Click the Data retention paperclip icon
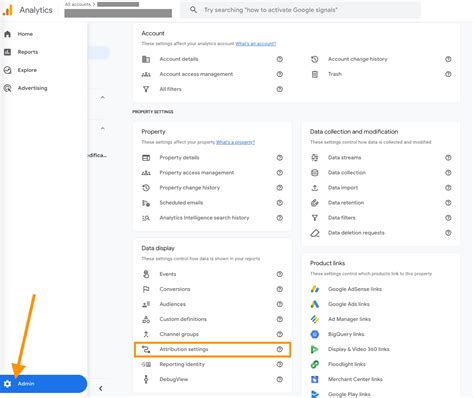The width and height of the screenshot is (474, 398). (x=315, y=203)
